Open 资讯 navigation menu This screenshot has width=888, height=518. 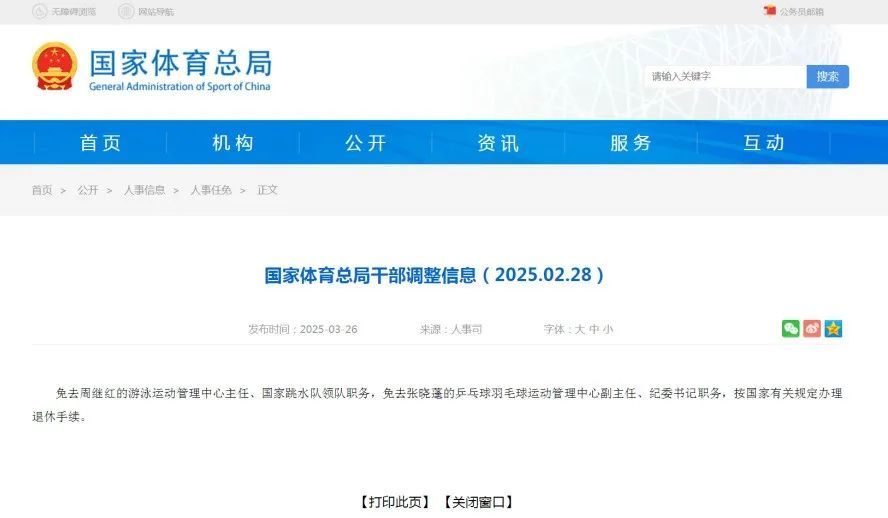[498, 143]
